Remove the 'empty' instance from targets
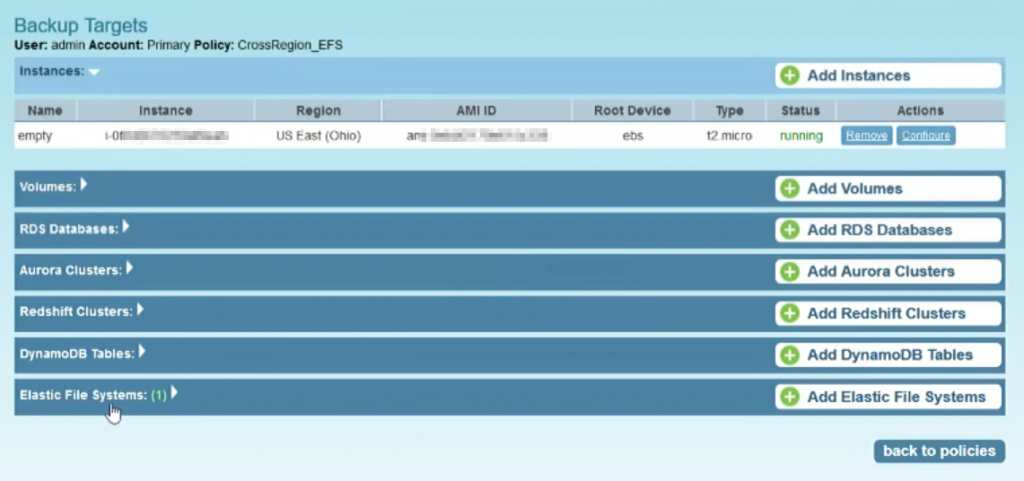Viewport: 1024px width, 481px height. point(867,136)
